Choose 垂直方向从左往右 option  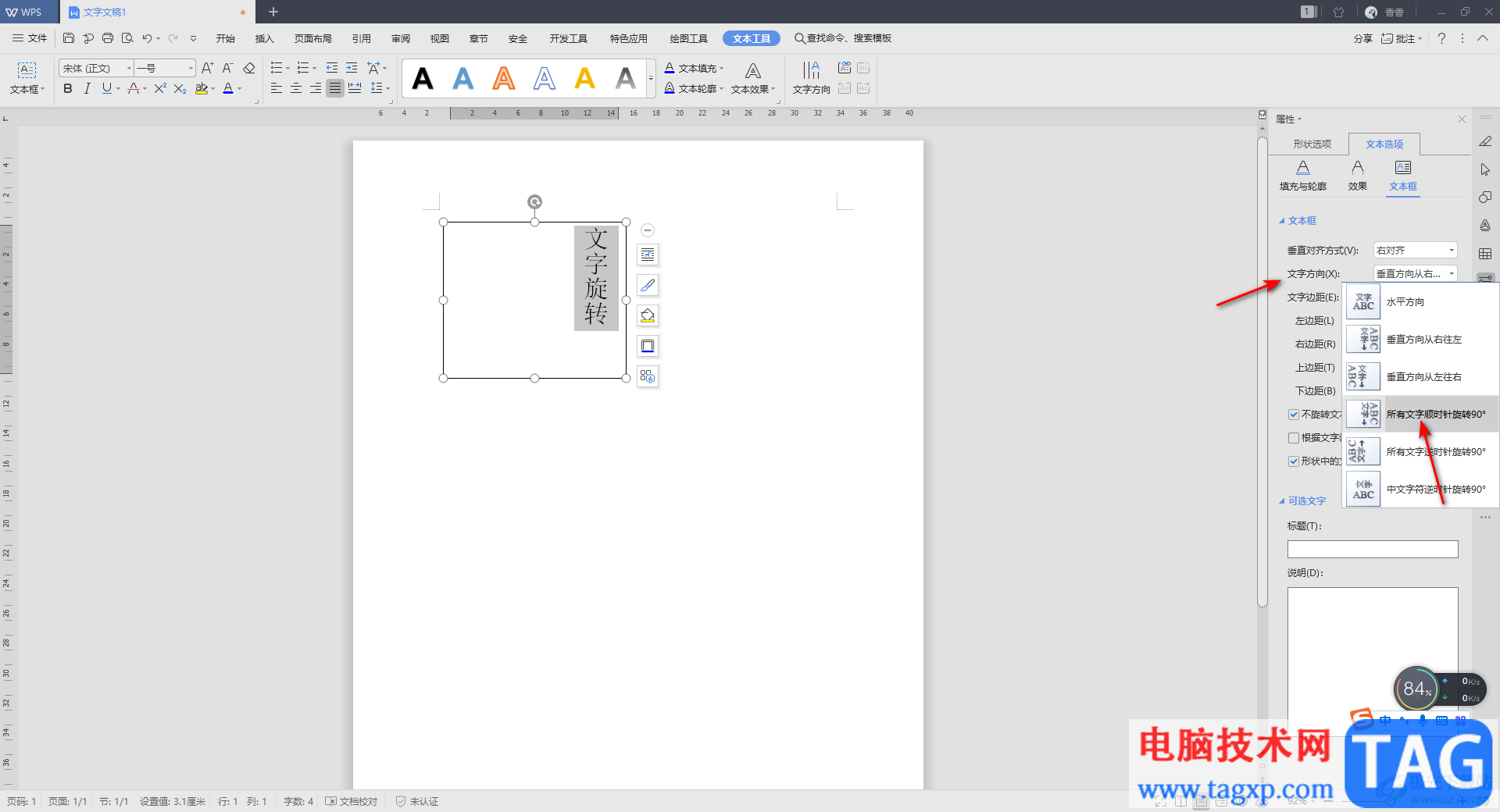1420,377
